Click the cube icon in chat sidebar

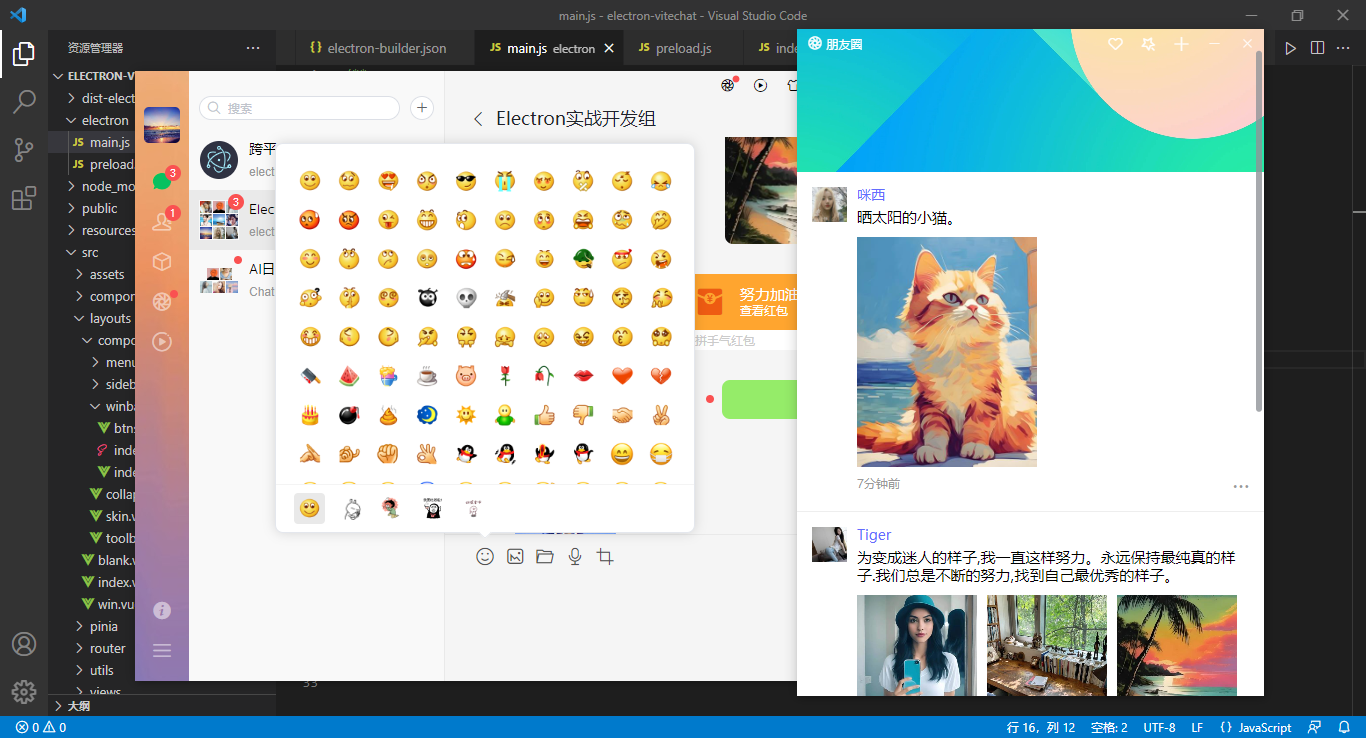coord(162,261)
